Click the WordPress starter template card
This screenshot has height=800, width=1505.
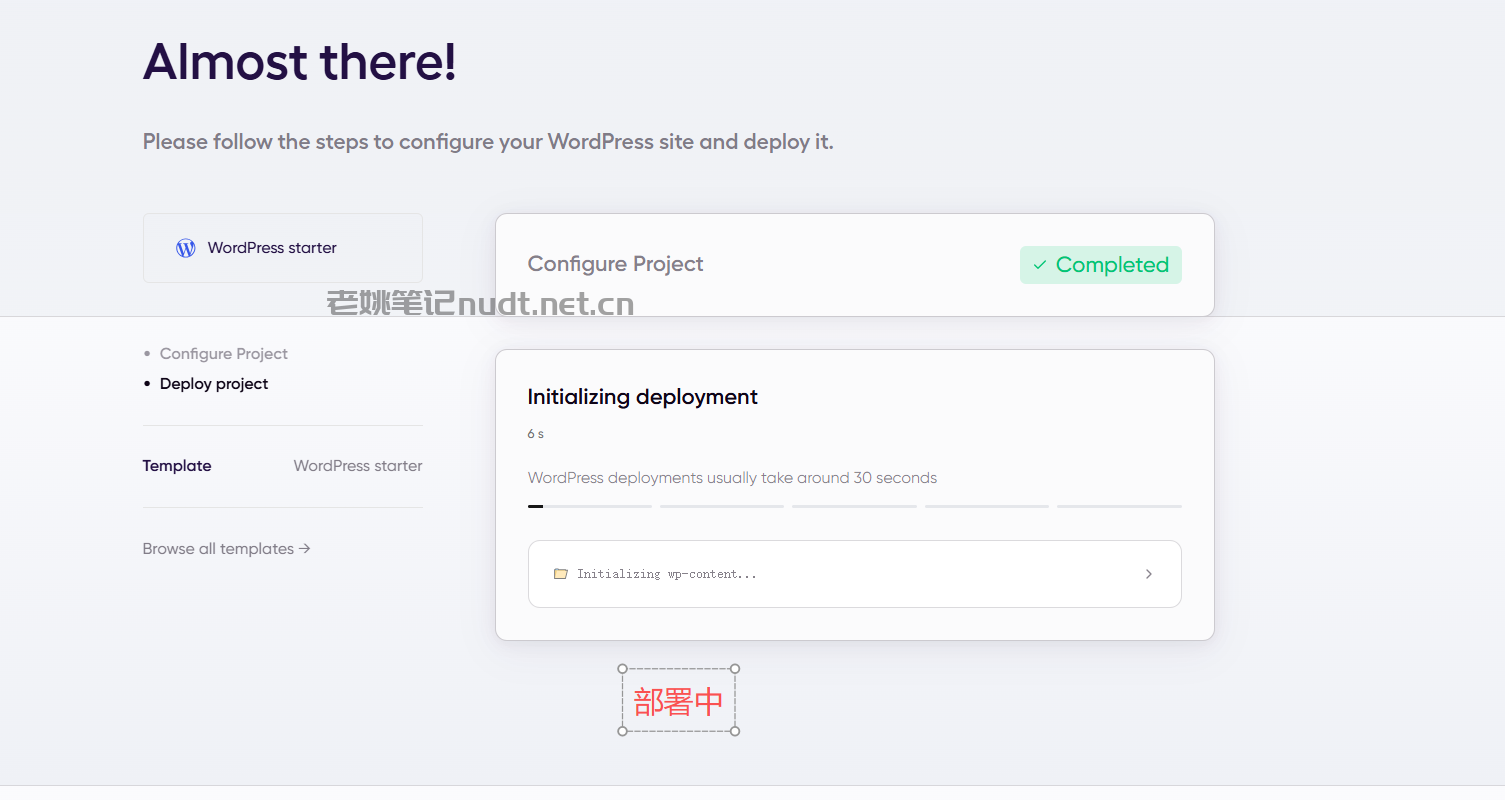coord(283,248)
